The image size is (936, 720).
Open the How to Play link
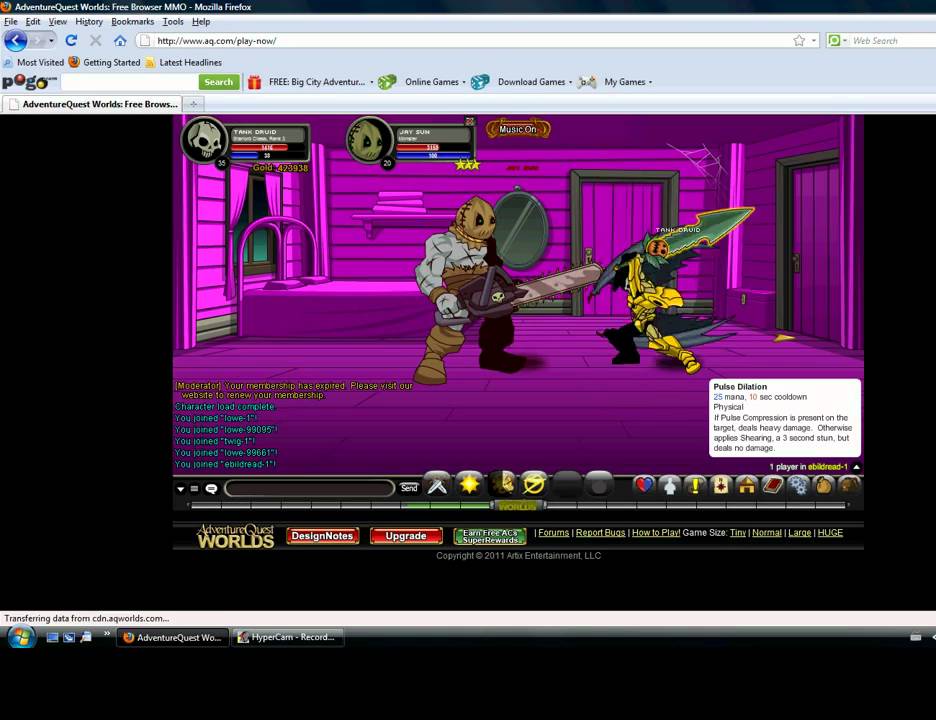[655, 533]
